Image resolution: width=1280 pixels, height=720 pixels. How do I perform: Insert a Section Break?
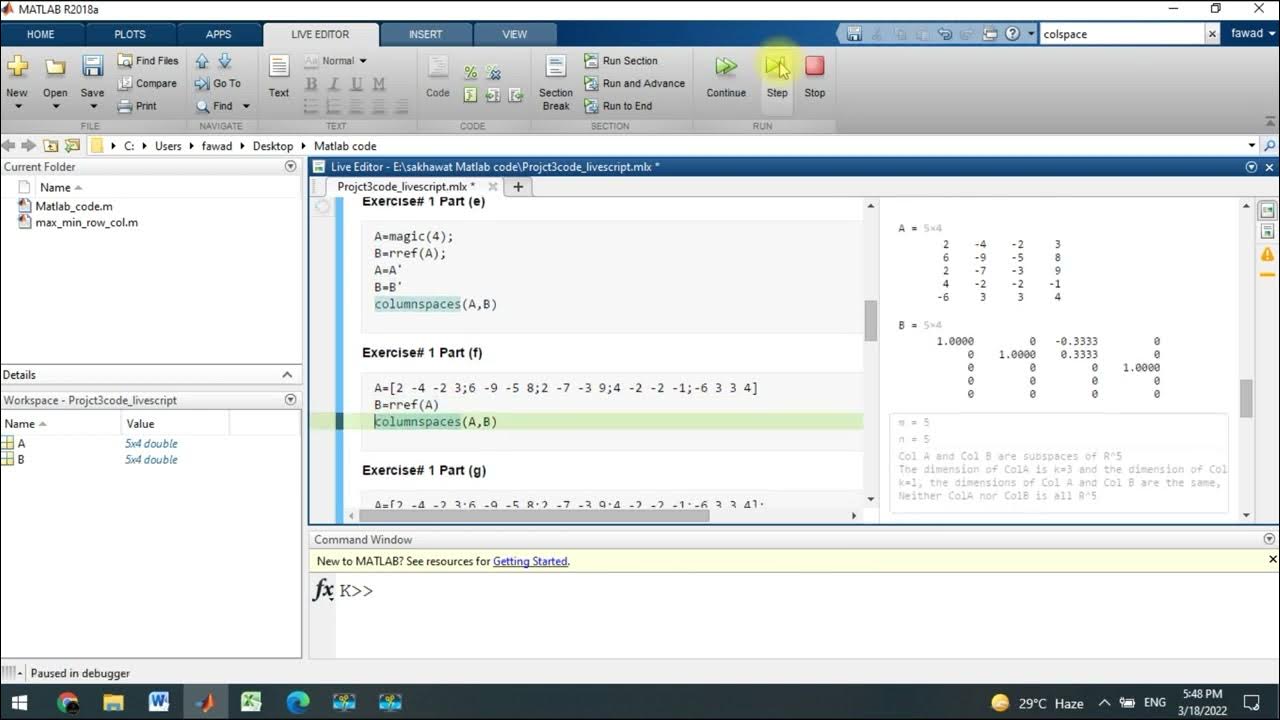556,82
